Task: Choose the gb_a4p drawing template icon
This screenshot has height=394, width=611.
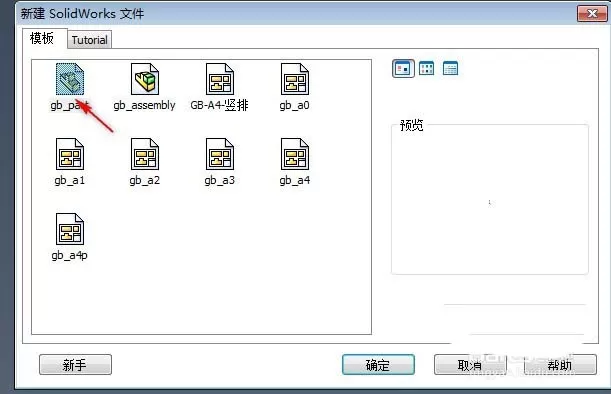Action: pos(70,229)
